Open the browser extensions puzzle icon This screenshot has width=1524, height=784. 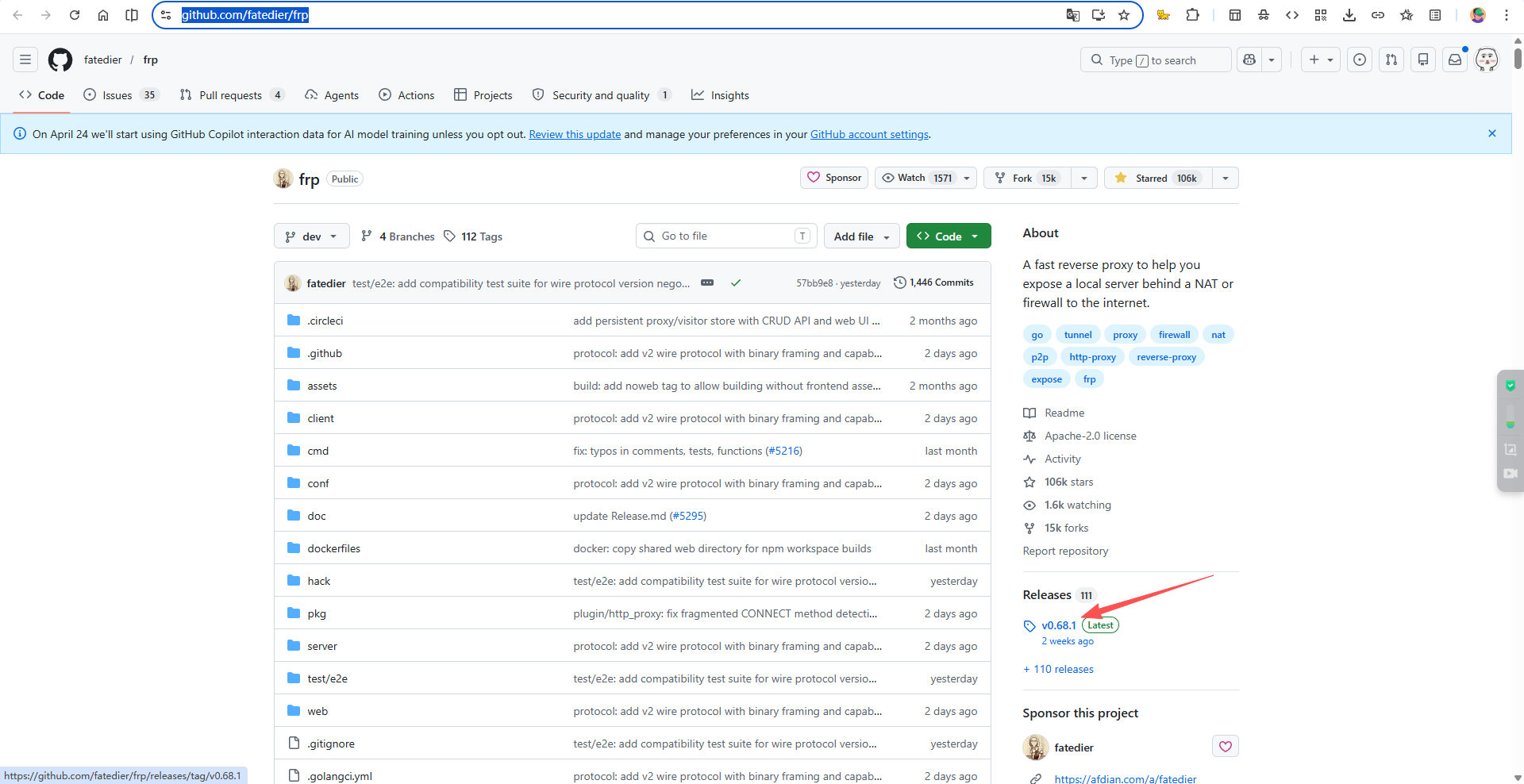(1192, 15)
